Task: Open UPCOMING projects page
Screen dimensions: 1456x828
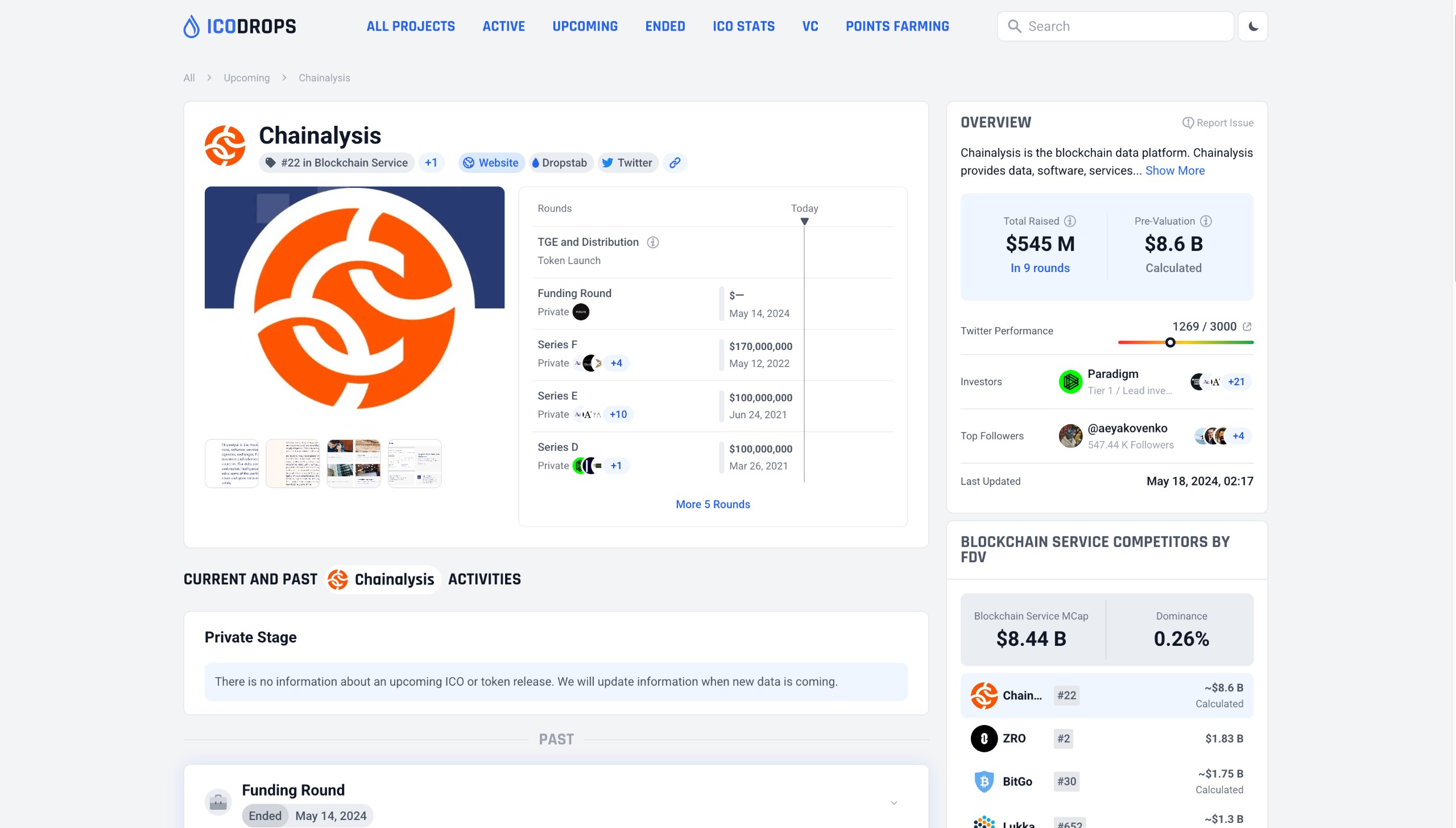Action: tap(585, 26)
